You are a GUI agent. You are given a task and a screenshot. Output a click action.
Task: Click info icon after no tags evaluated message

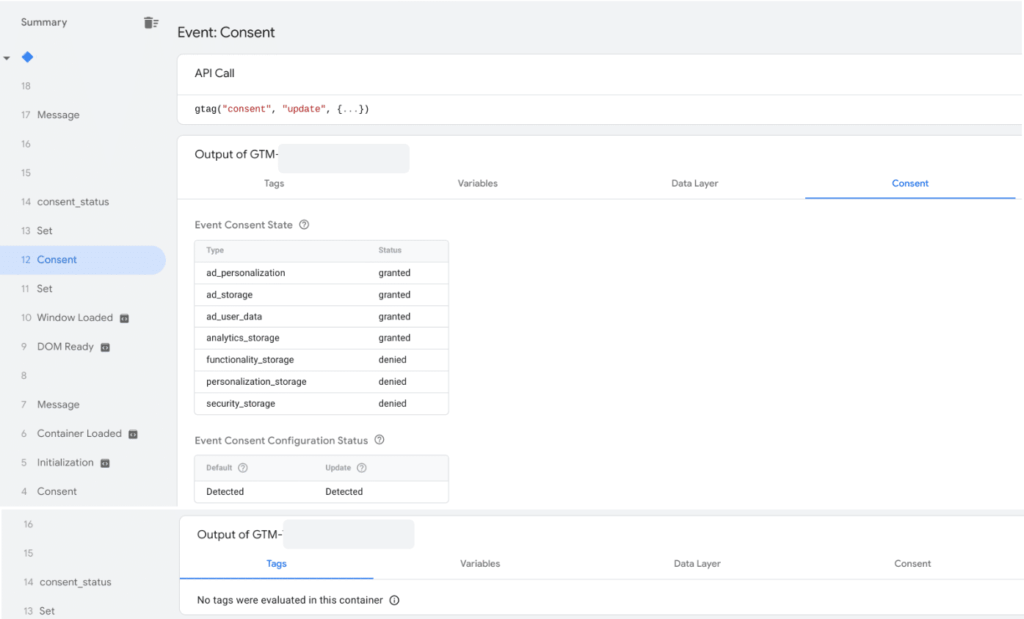tap(394, 600)
